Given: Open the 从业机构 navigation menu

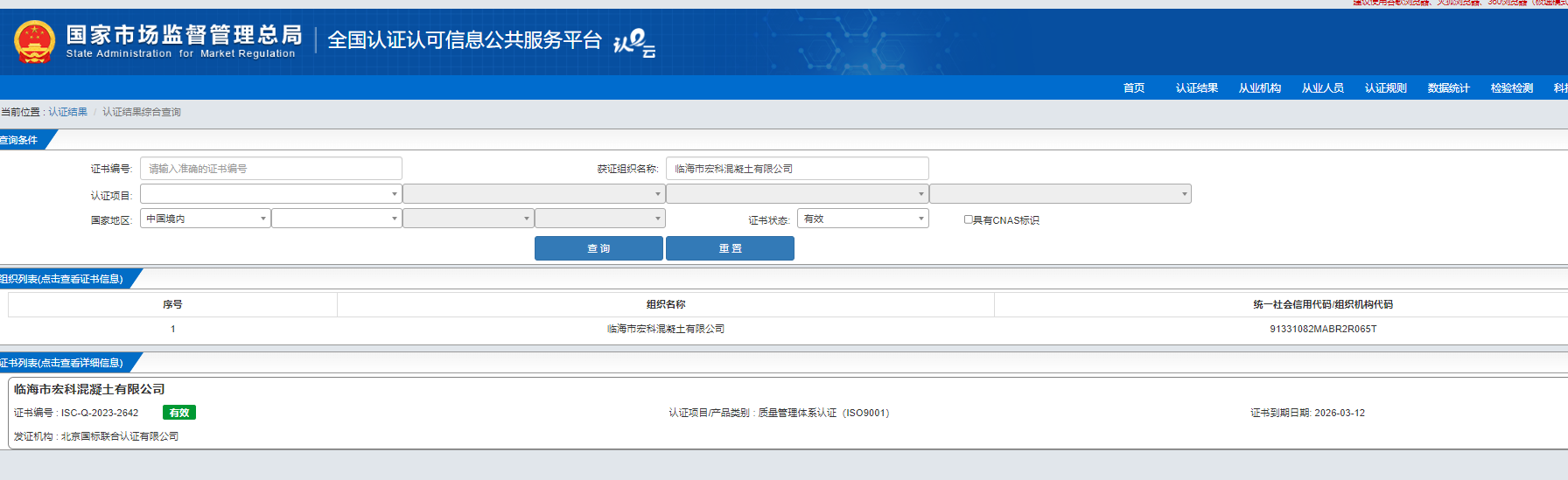Looking at the screenshot, I should pos(1259,88).
